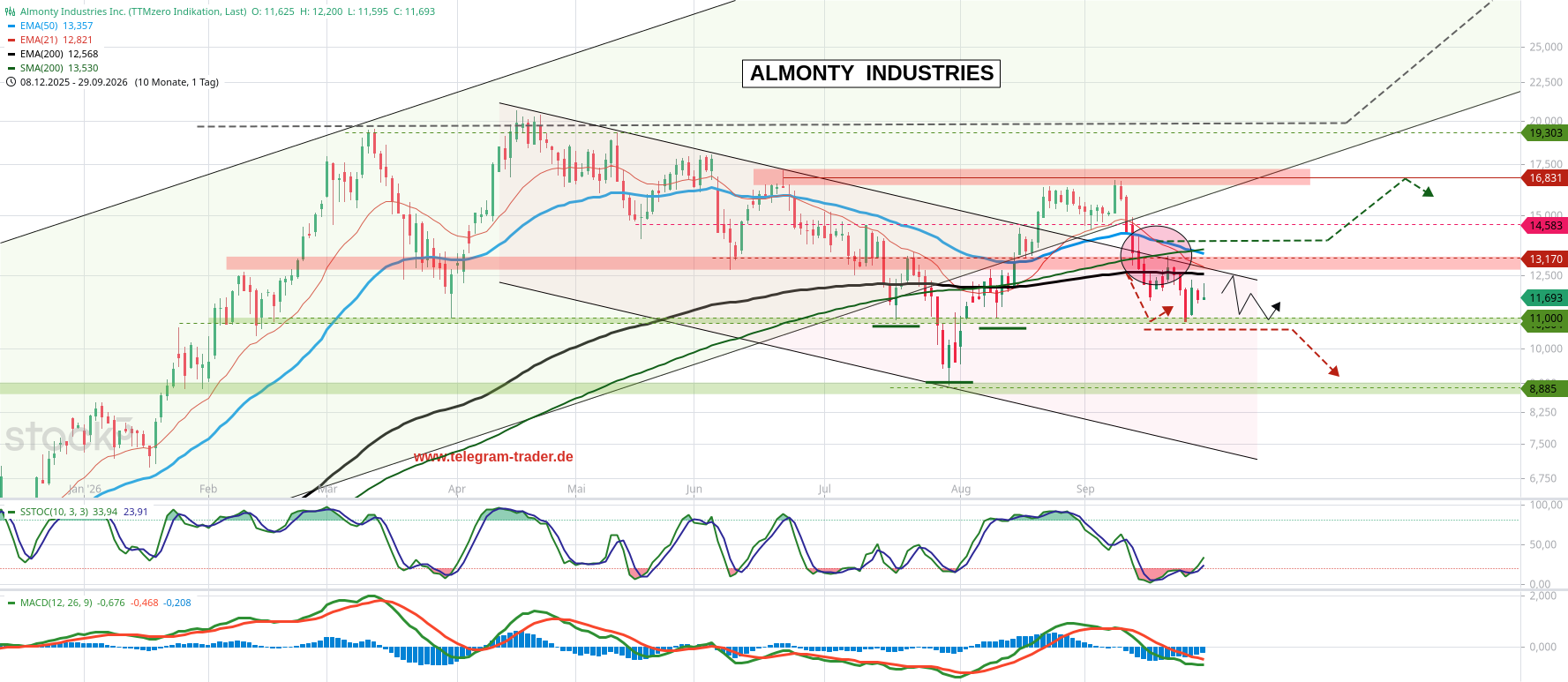Click the Apr time axis label
1568x682 pixels.
click(456, 489)
